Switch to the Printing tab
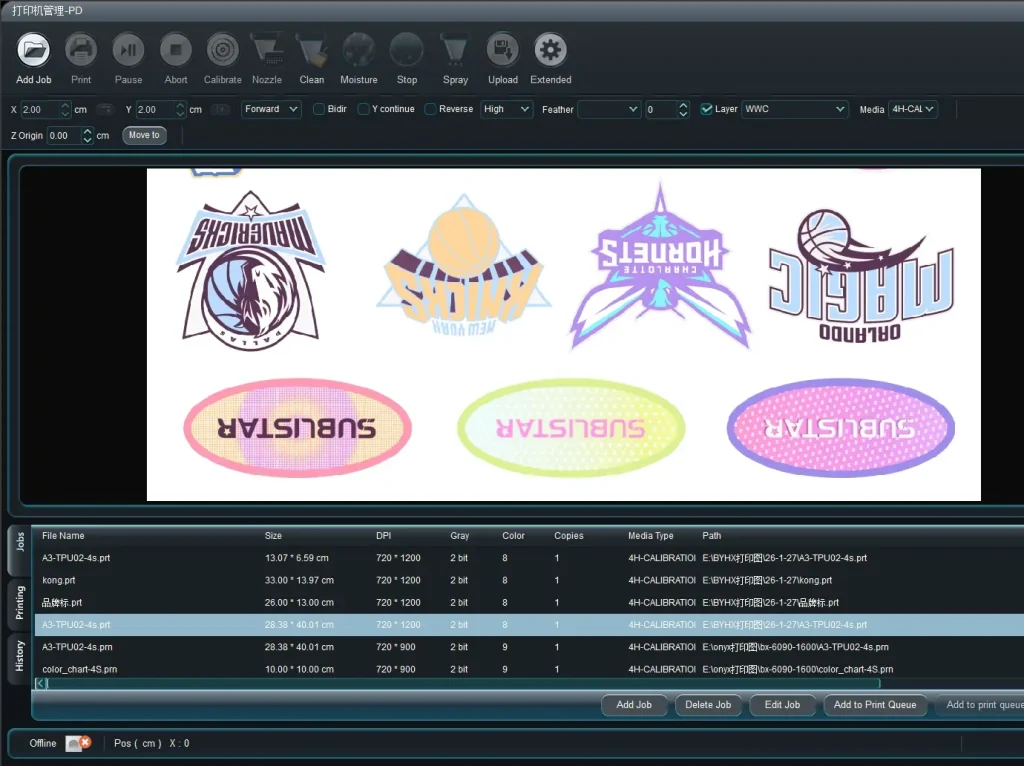Viewport: 1024px width, 766px height. point(20,603)
